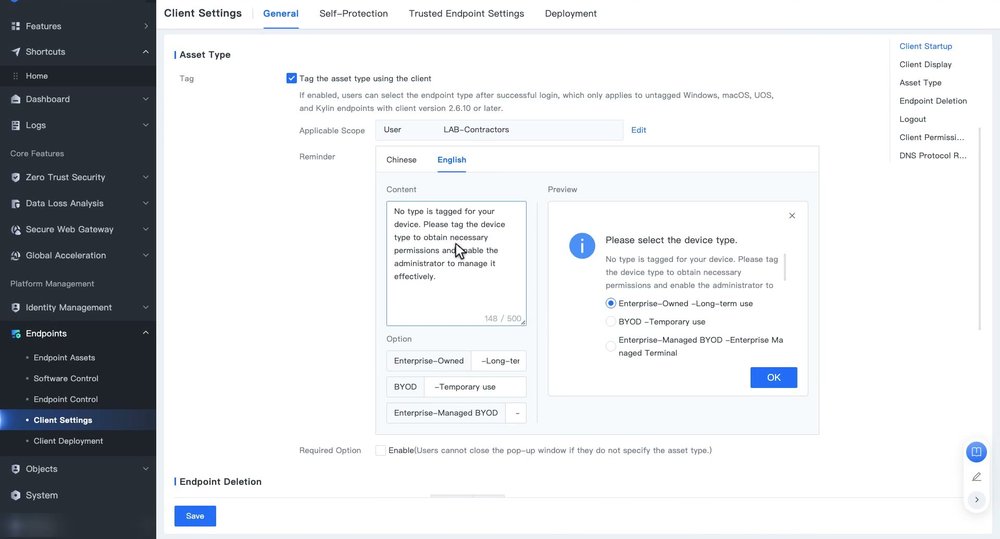Expand Data Loss Analysis chevron
The width and height of the screenshot is (1000, 539).
145,203
